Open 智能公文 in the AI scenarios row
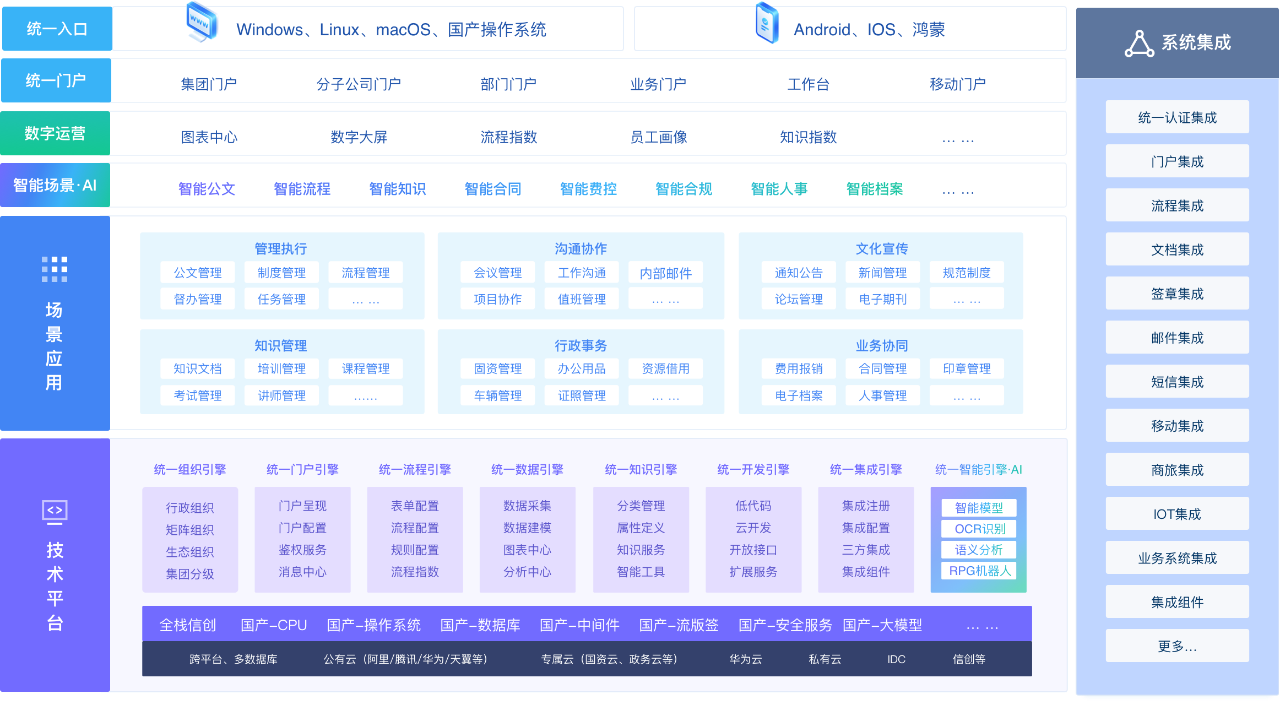This screenshot has height=701, width=1279. pos(207,189)
